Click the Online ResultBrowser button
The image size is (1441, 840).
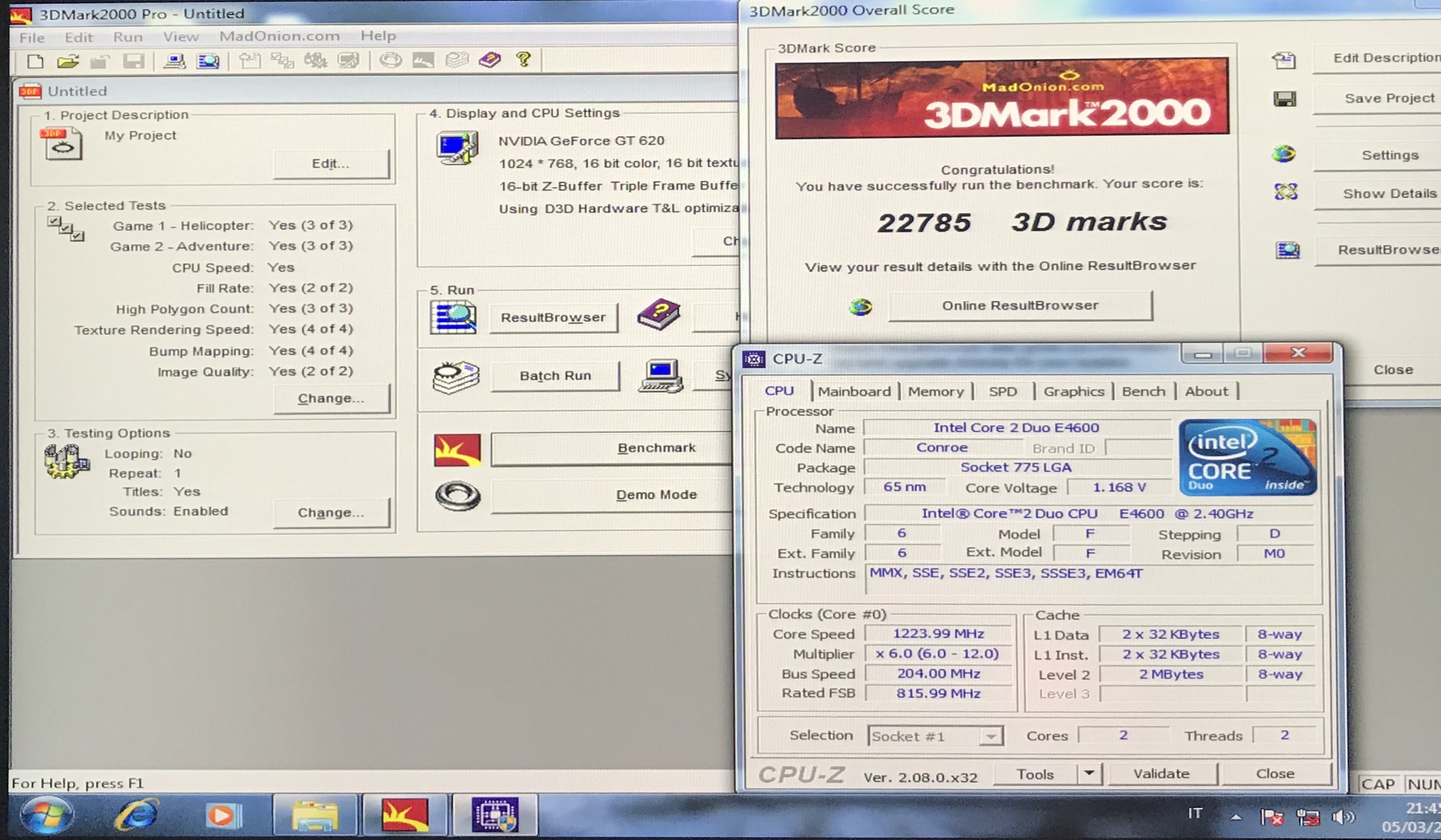(1020, 306)
